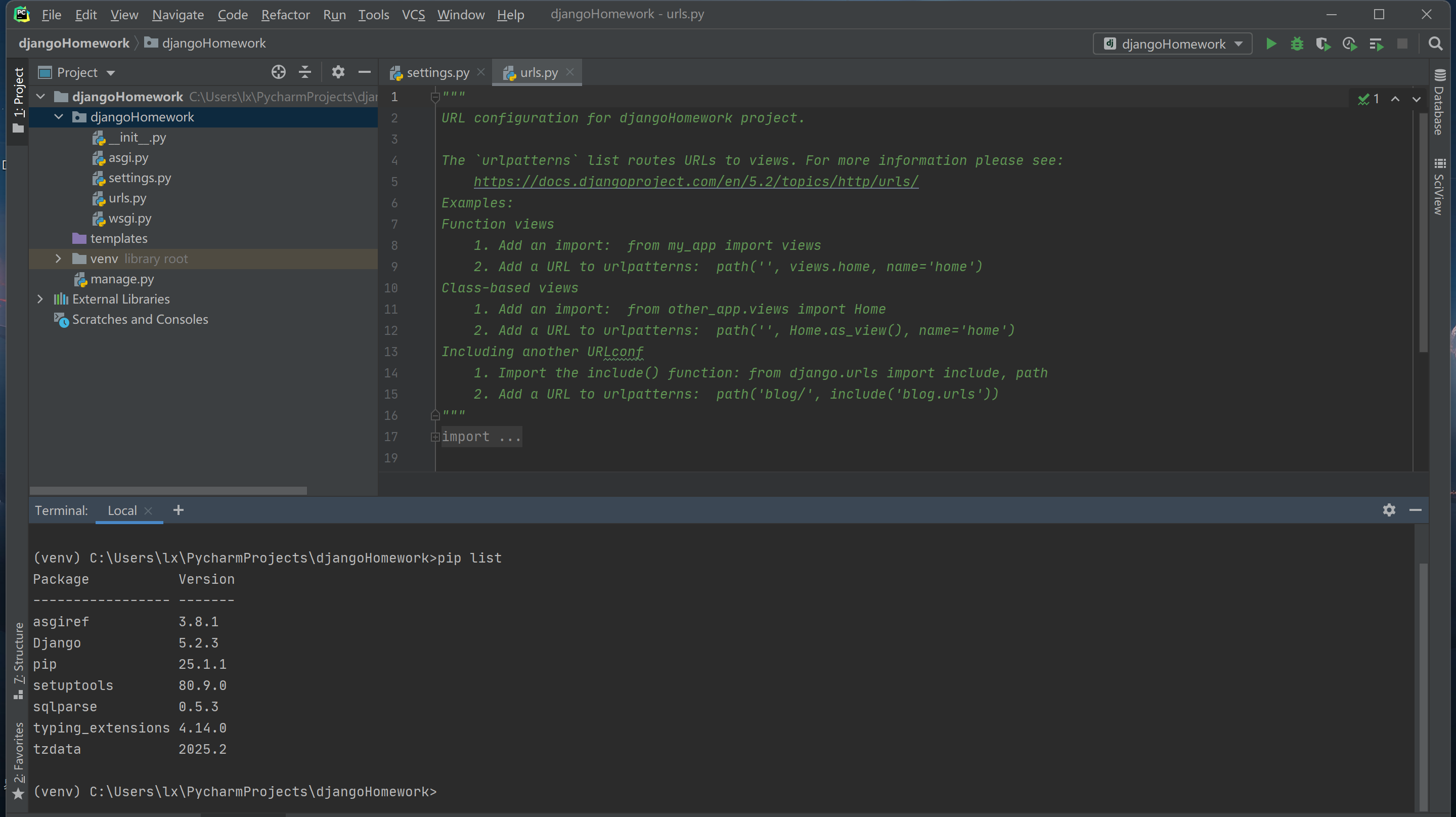Click the folded 'import ...' text

point(481,437)
